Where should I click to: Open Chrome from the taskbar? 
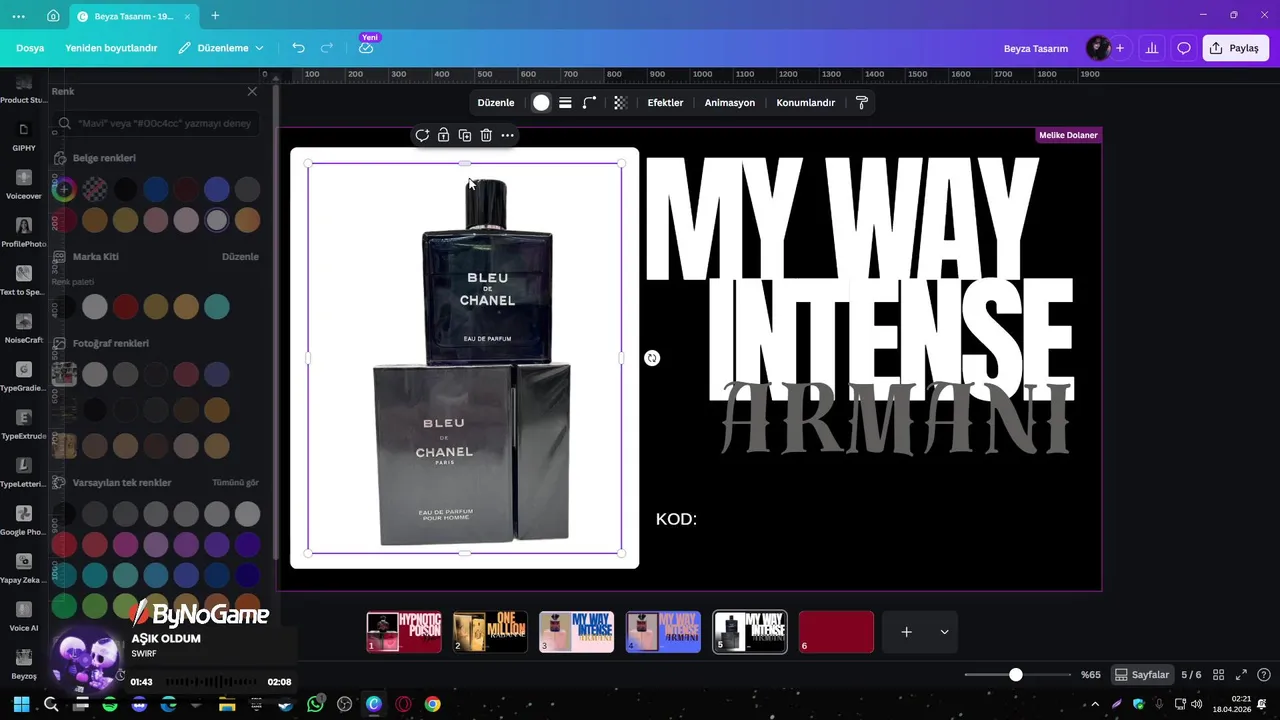pos(432,704)
